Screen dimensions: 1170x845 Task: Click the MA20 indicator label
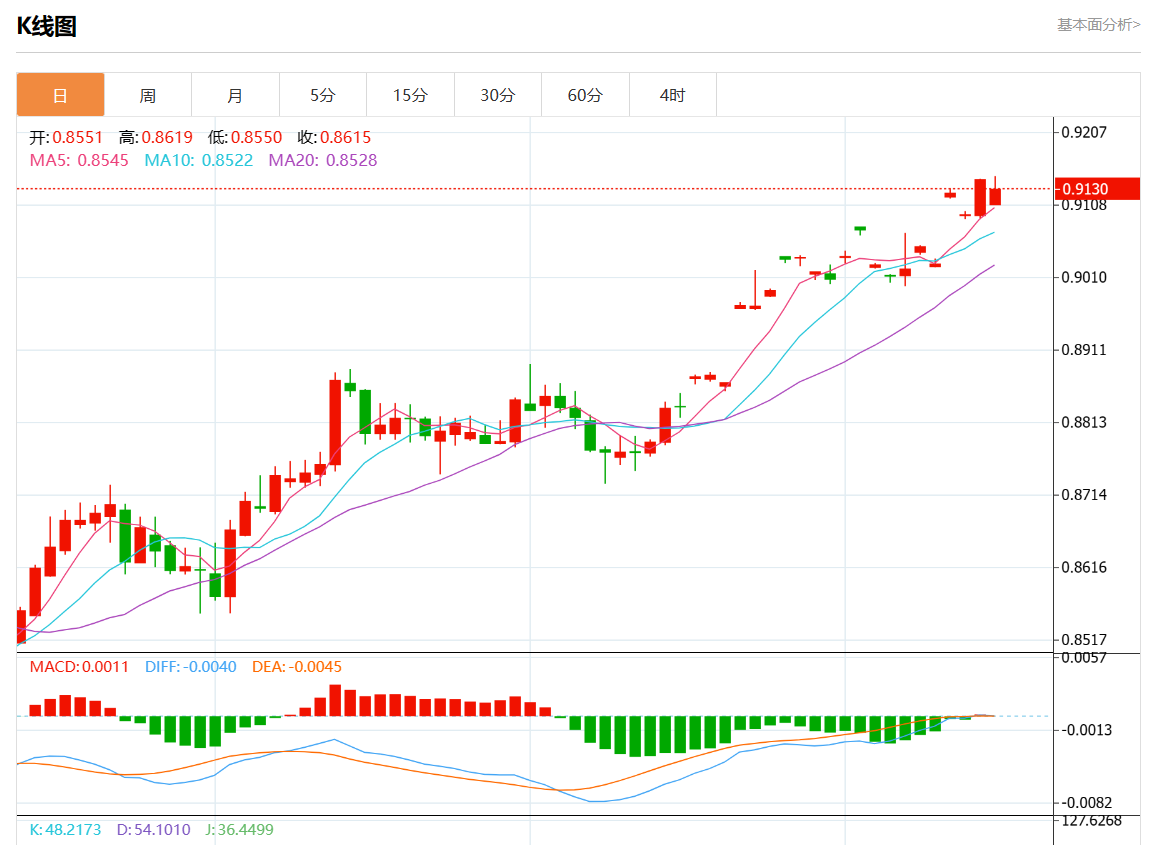(323, 160)
